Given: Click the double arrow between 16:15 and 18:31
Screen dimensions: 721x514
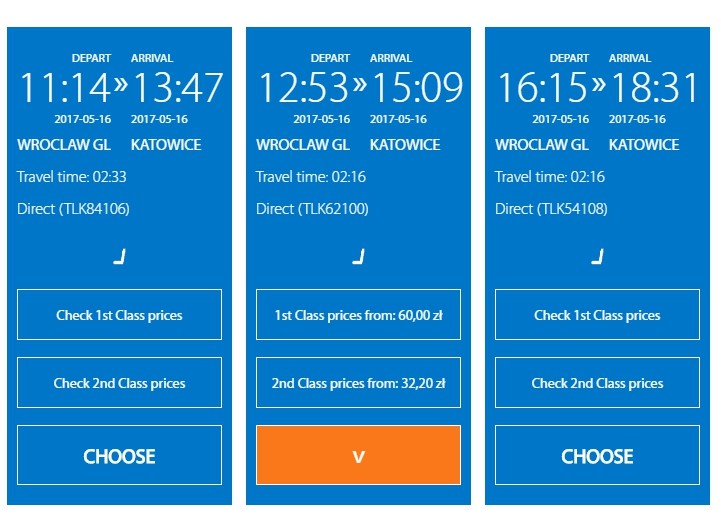Looking at the screenshot, I should pyautogui.click(x=598, y=86).
